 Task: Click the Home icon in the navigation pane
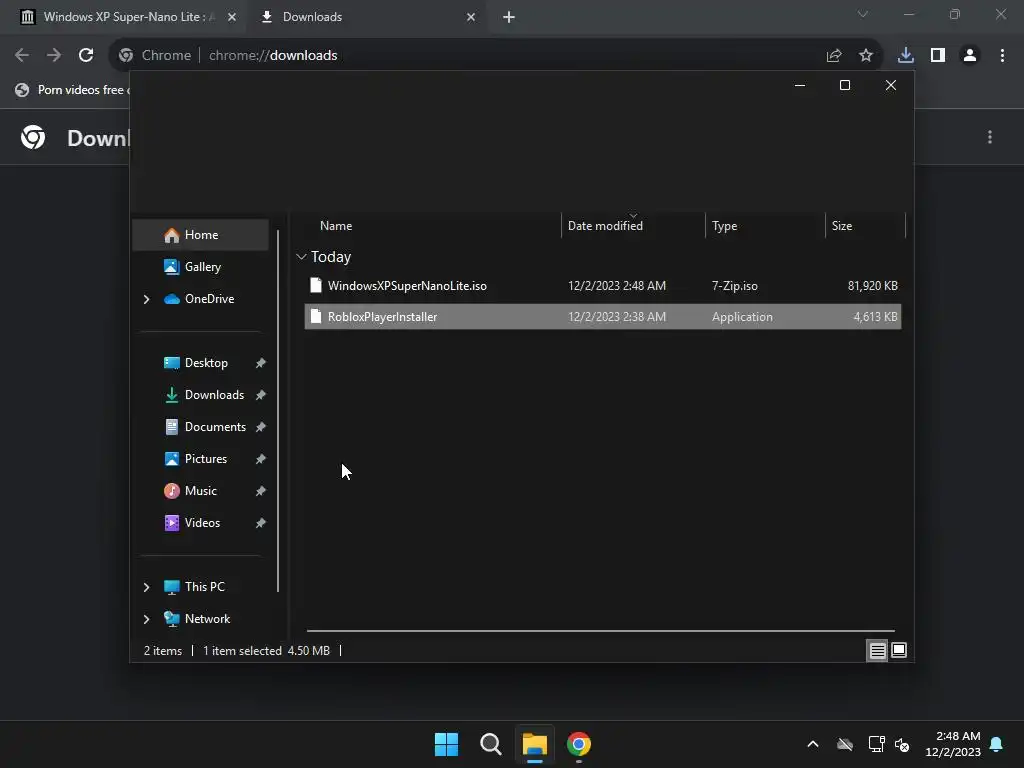coord(172,235)
